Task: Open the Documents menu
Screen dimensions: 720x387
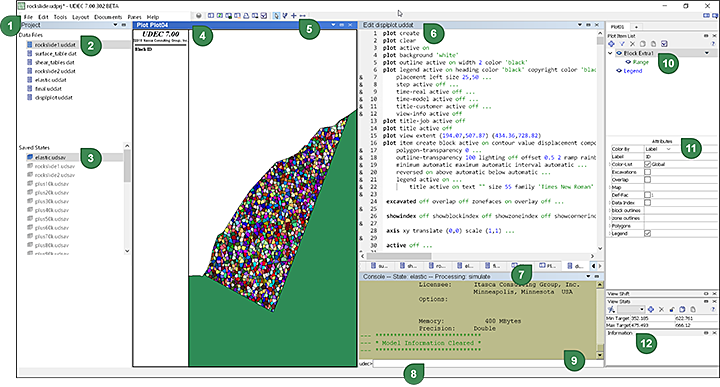Action: [x=108, y=17]
